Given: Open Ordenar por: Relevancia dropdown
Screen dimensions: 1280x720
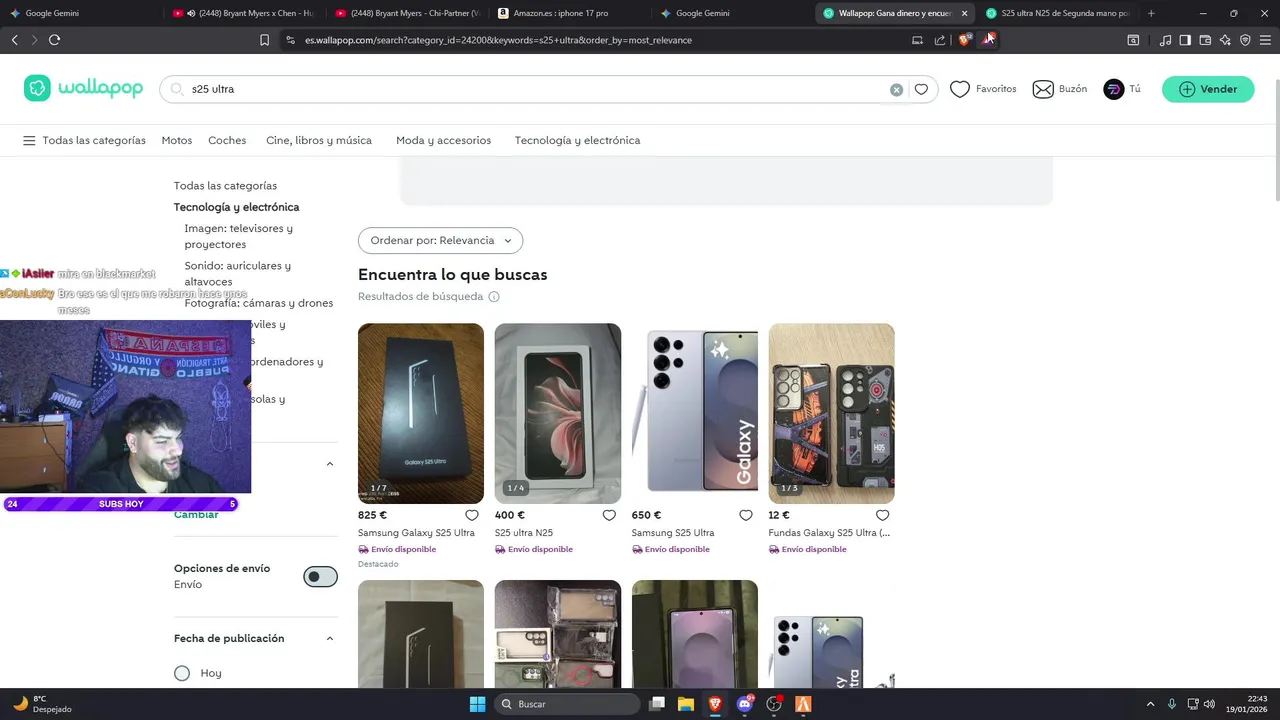Looking at the screenshot, I should pyautogui.click(x=440, y=240).
